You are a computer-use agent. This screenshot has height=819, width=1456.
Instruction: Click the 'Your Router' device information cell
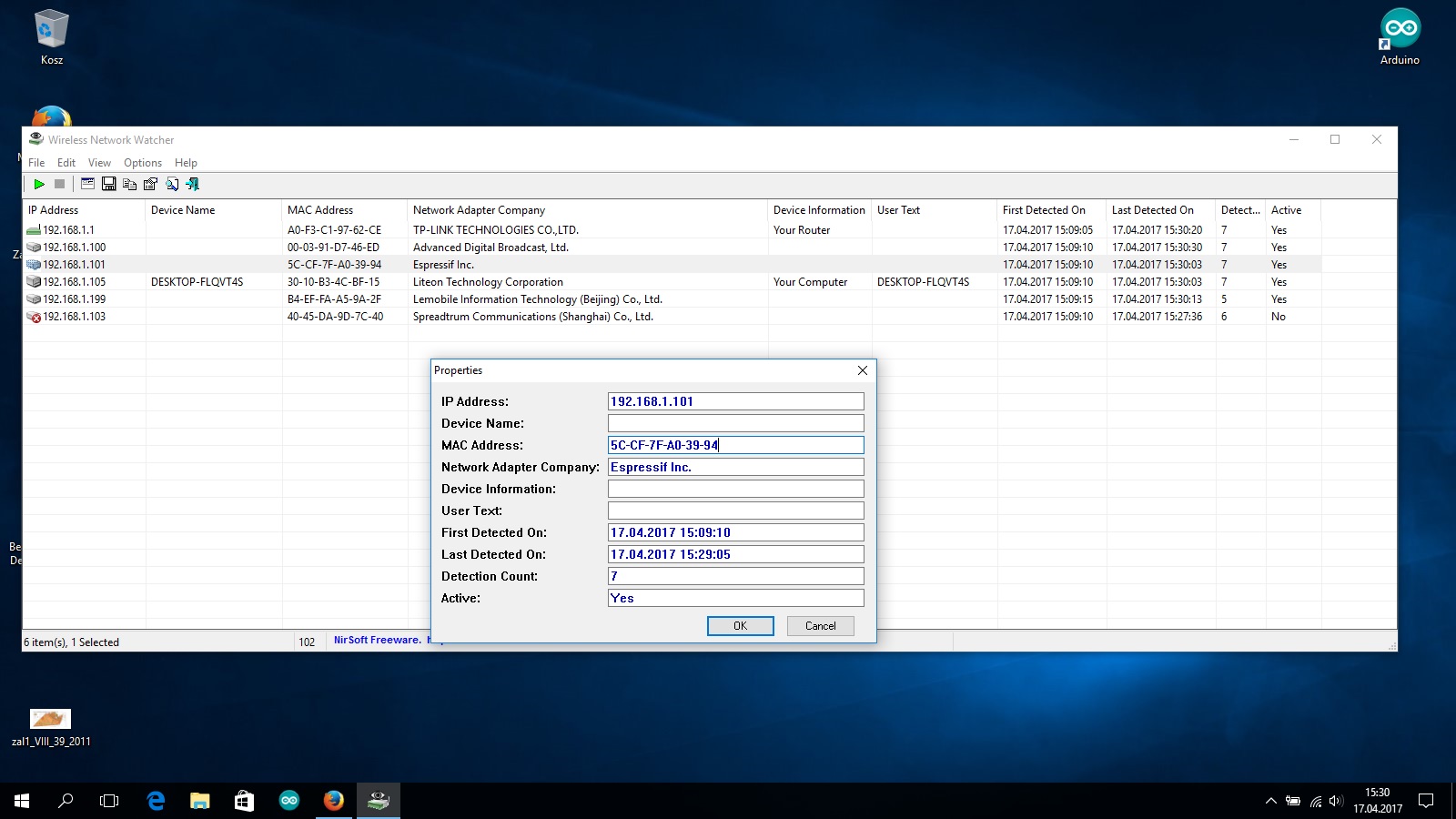tap(802, 230)
